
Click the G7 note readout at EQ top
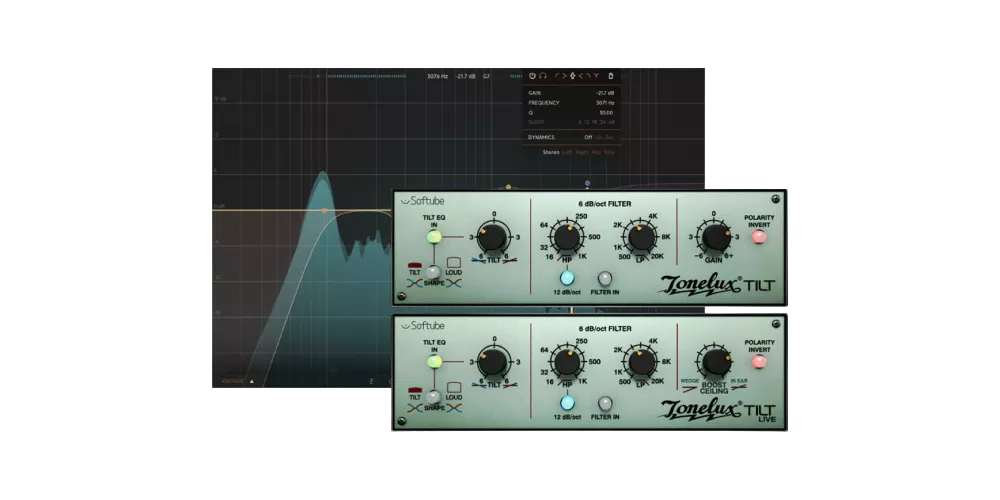click(487, 77)
